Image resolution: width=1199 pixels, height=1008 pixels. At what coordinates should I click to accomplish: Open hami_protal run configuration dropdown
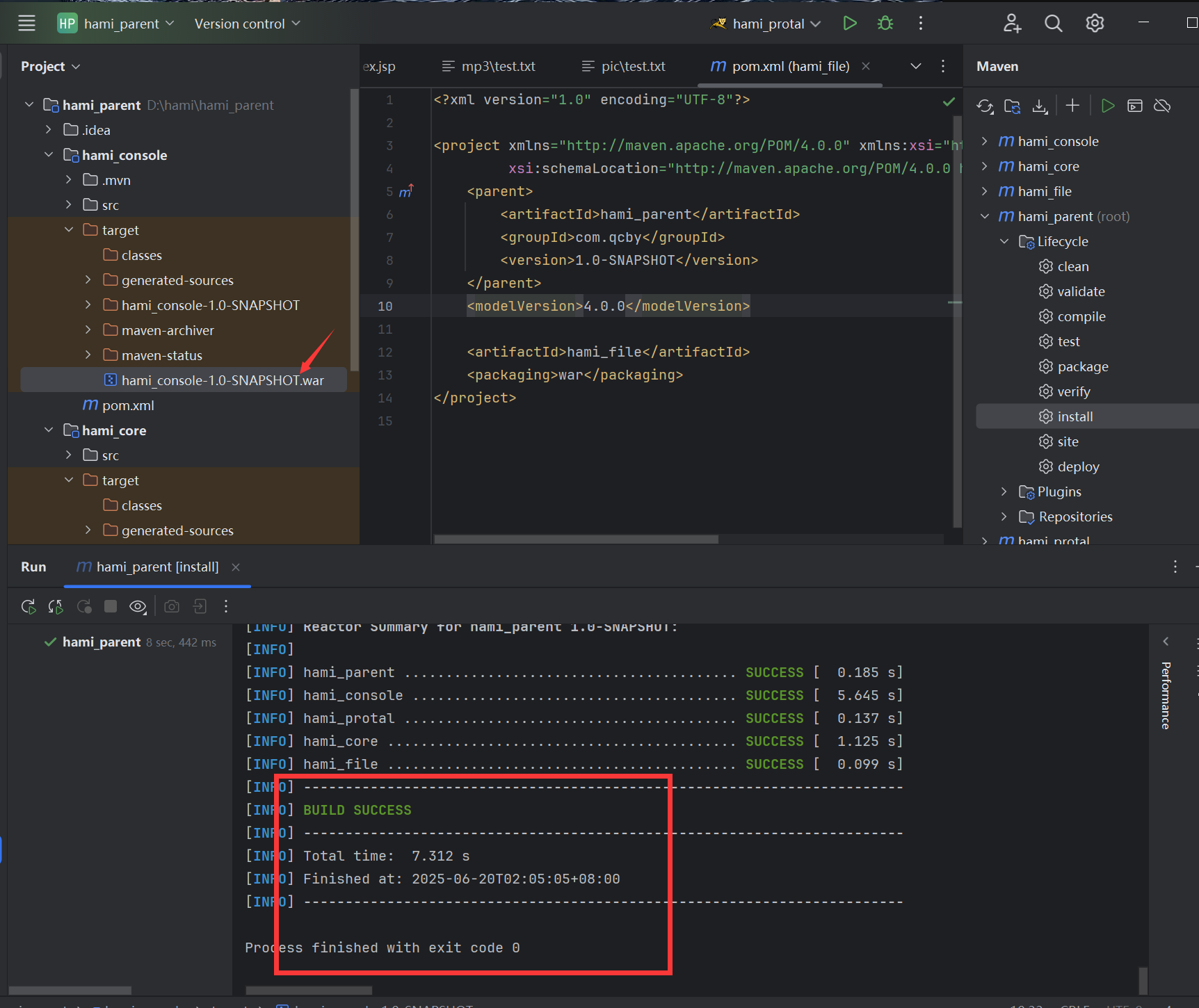coord(765,24)
